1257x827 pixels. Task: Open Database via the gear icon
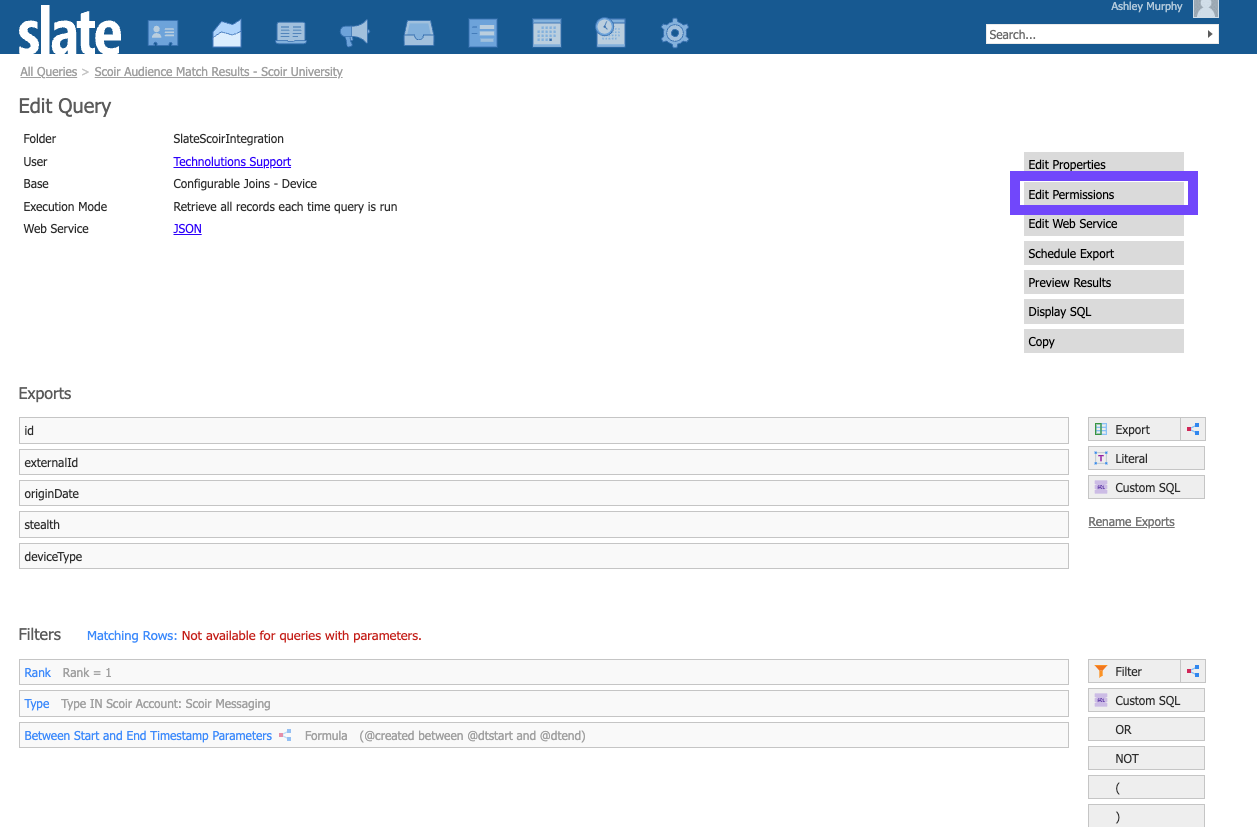[675, 33]
